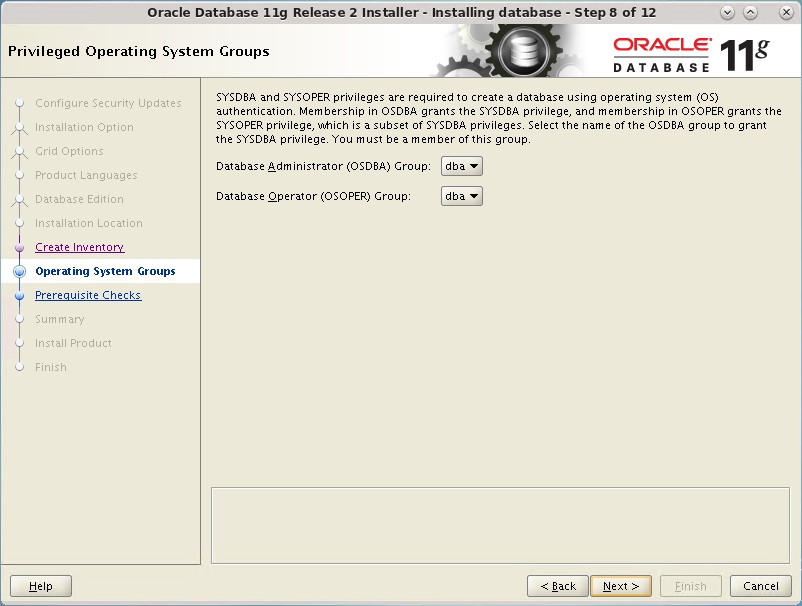
Task: Click the Finish step in sidebar
Action: point(51,367)
